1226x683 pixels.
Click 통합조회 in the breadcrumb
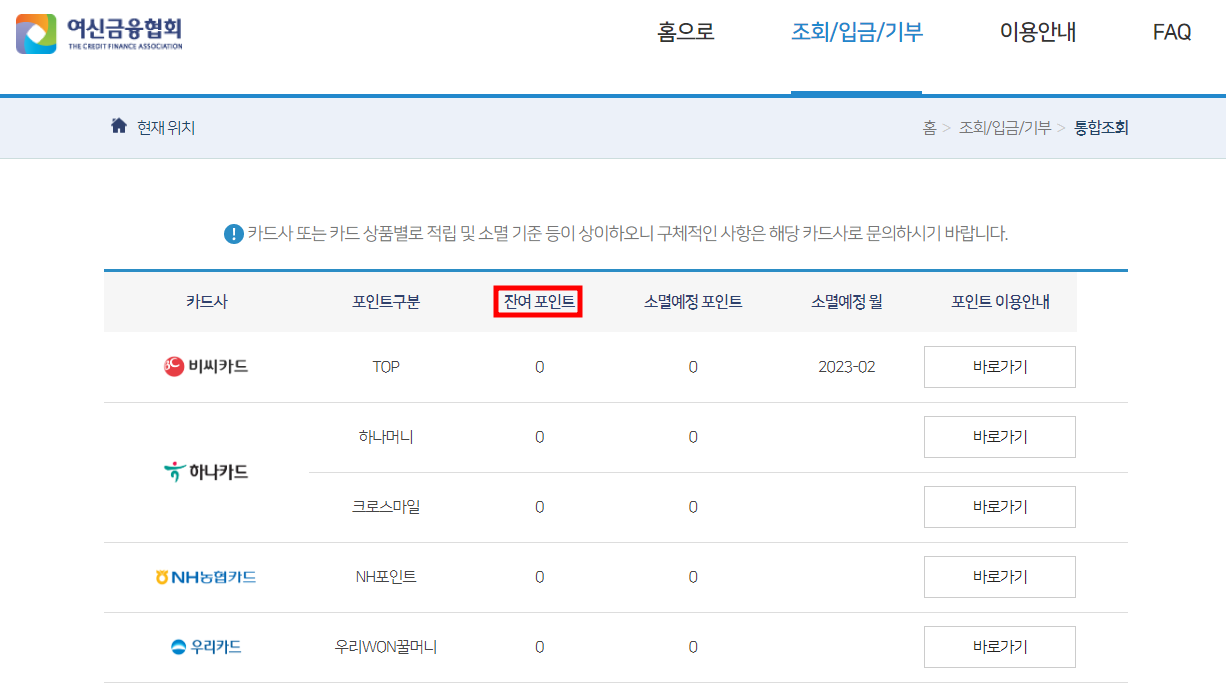[x=1101, y=128]
